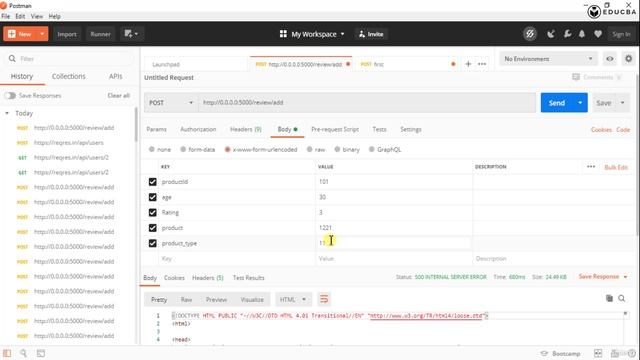Open the wrench settings icon
Image resolution: width=640 pixels, height=360 pixels.
[x=567, y=34]
